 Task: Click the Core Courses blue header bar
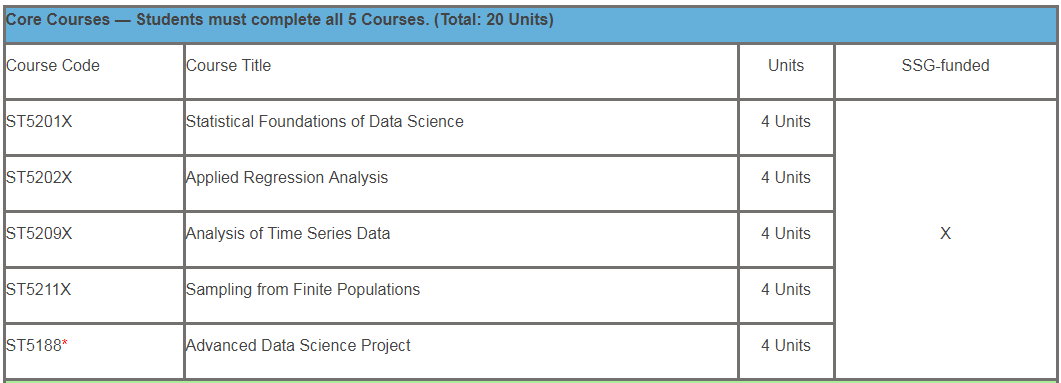pyautogui.click(x=530, y=24)
